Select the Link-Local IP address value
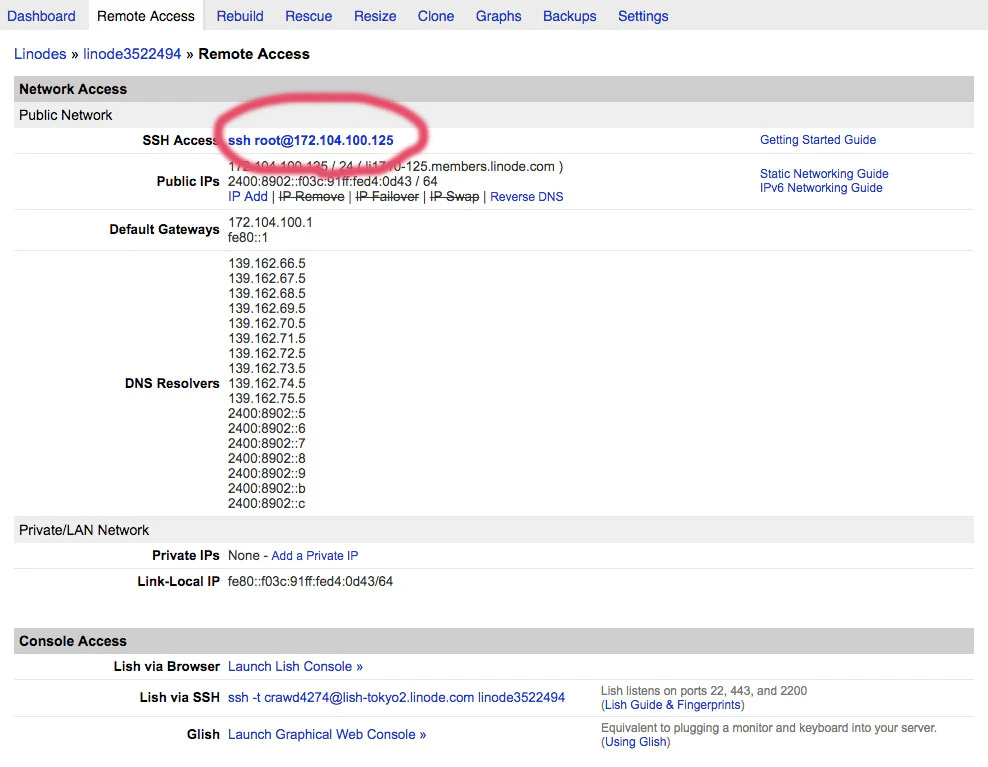The height and width of the screenshot is (767, 988). click(x=310, y=581)
